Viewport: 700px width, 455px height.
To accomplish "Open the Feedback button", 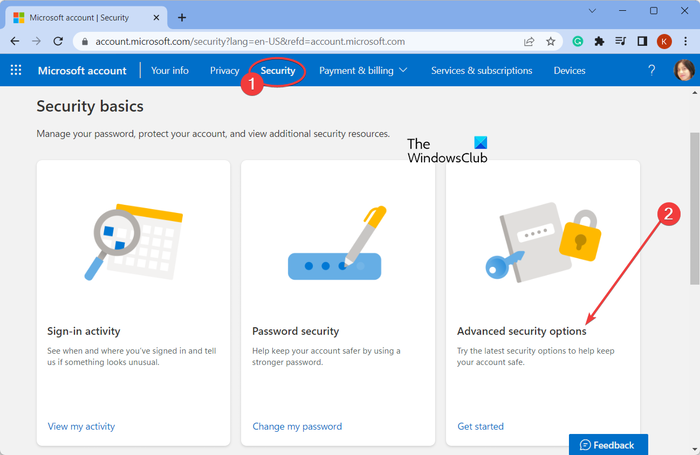I will point(608,445).
